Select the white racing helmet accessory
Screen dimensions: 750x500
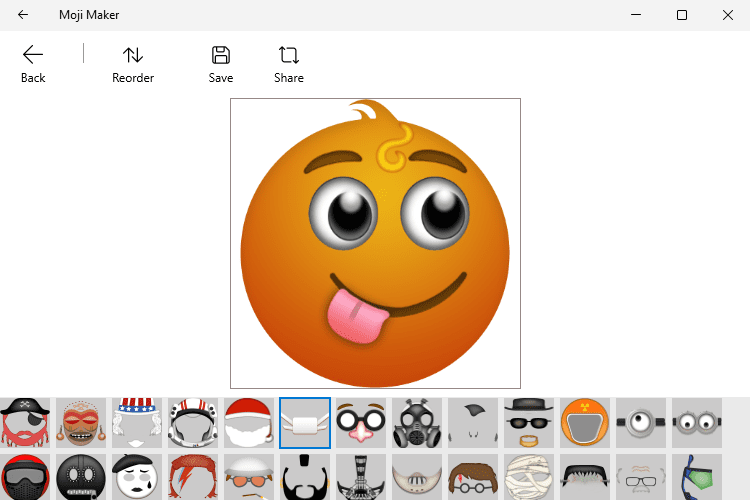(x=193, y=423)
